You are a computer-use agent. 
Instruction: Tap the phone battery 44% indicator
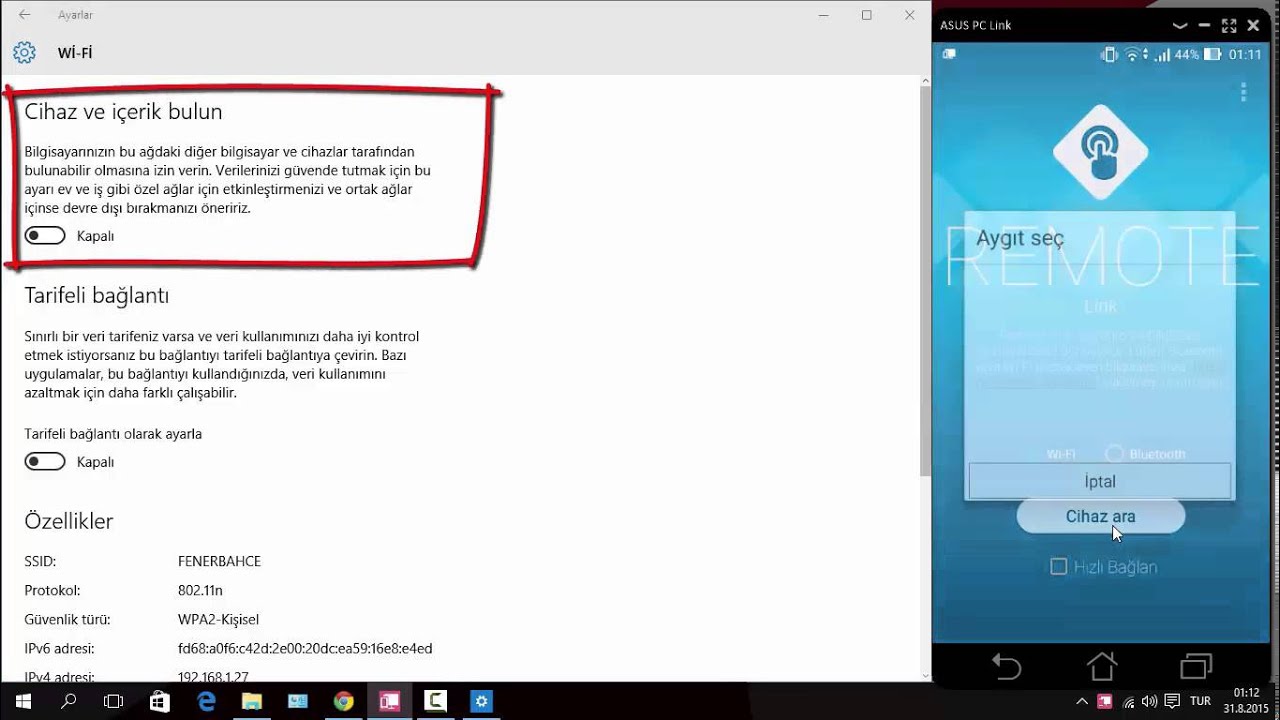(x=1198, y=55)
